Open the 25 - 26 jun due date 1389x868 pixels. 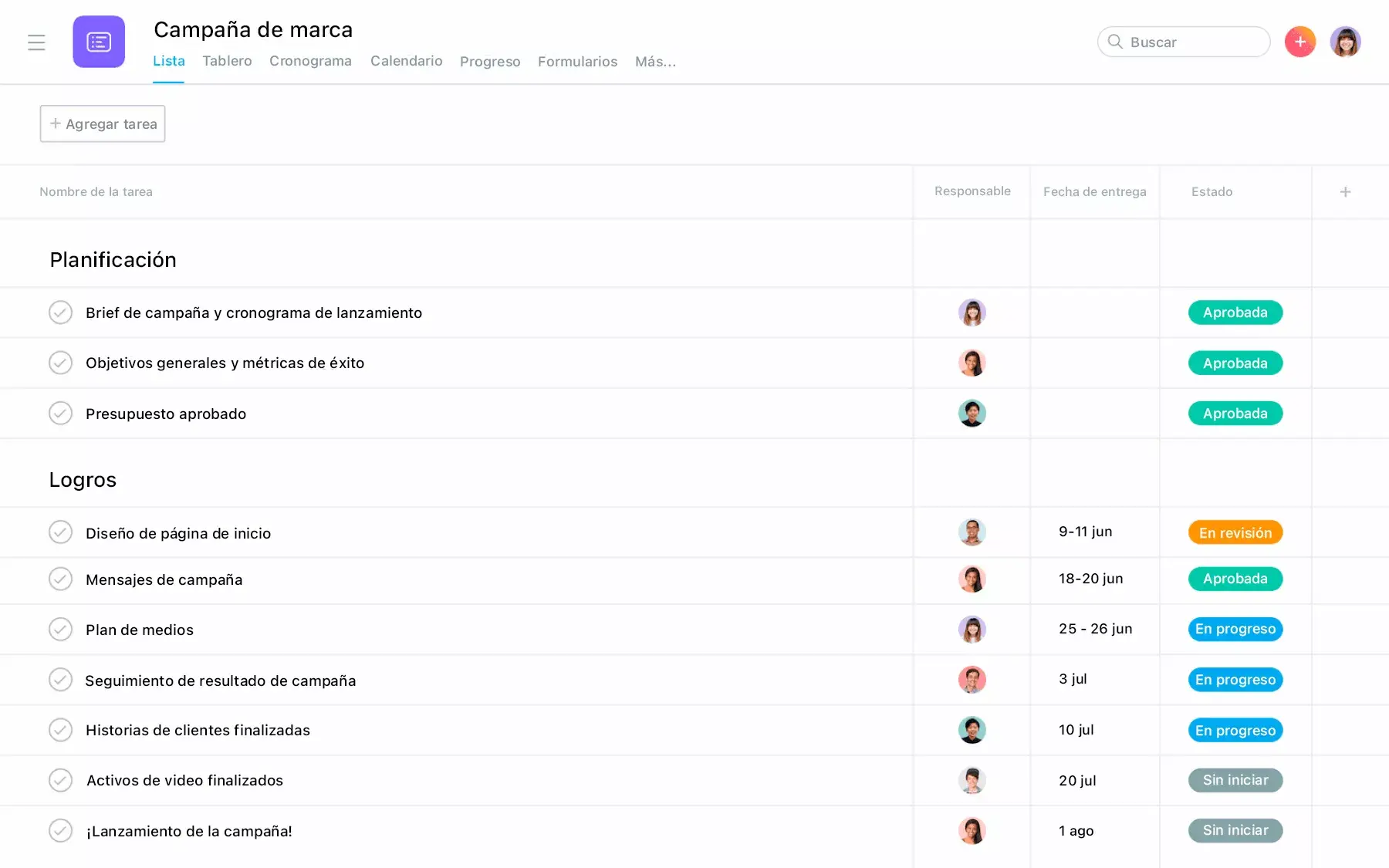[1095, 629]
